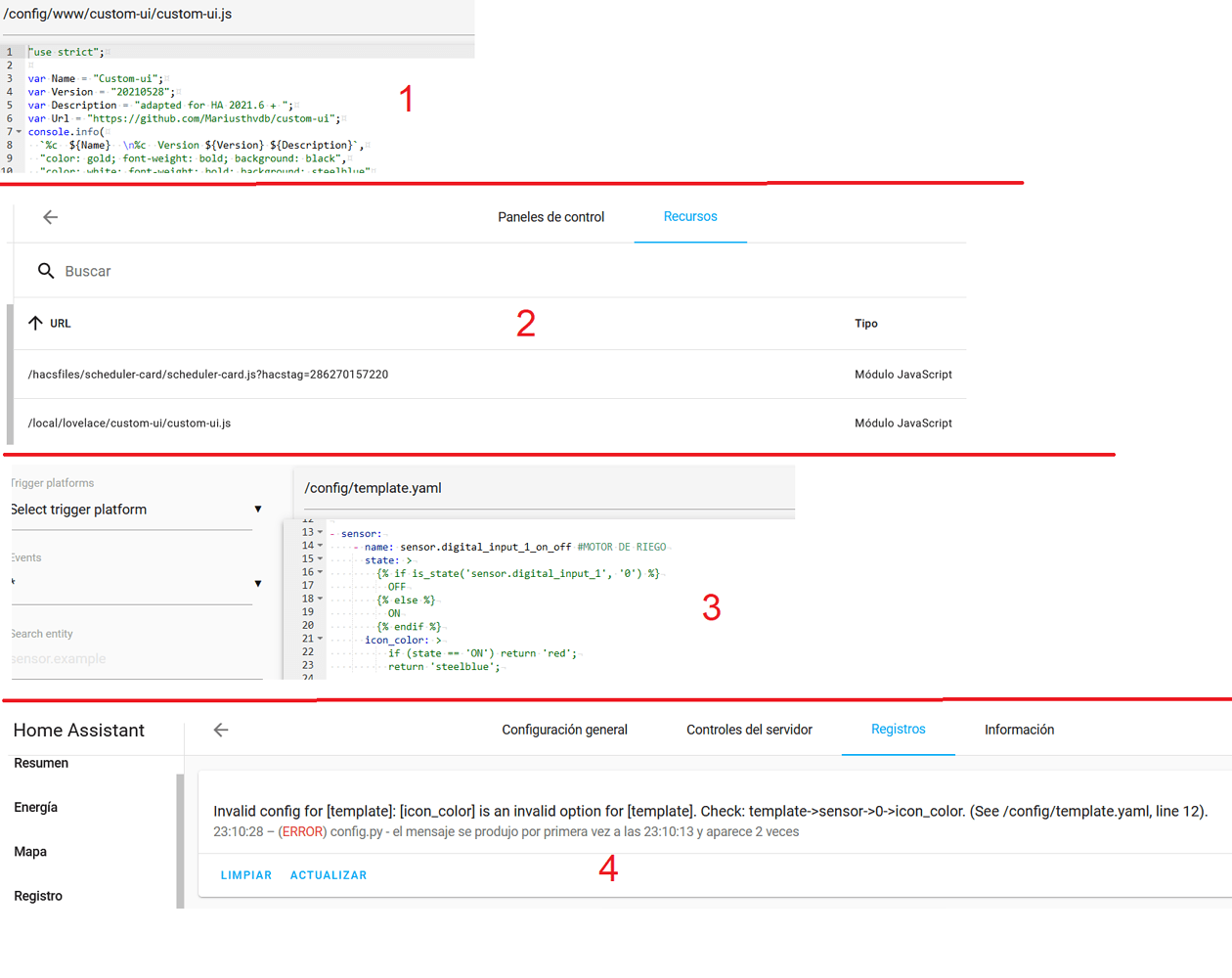Click the ACTUALIZAR button

click(x=329, y=875)
